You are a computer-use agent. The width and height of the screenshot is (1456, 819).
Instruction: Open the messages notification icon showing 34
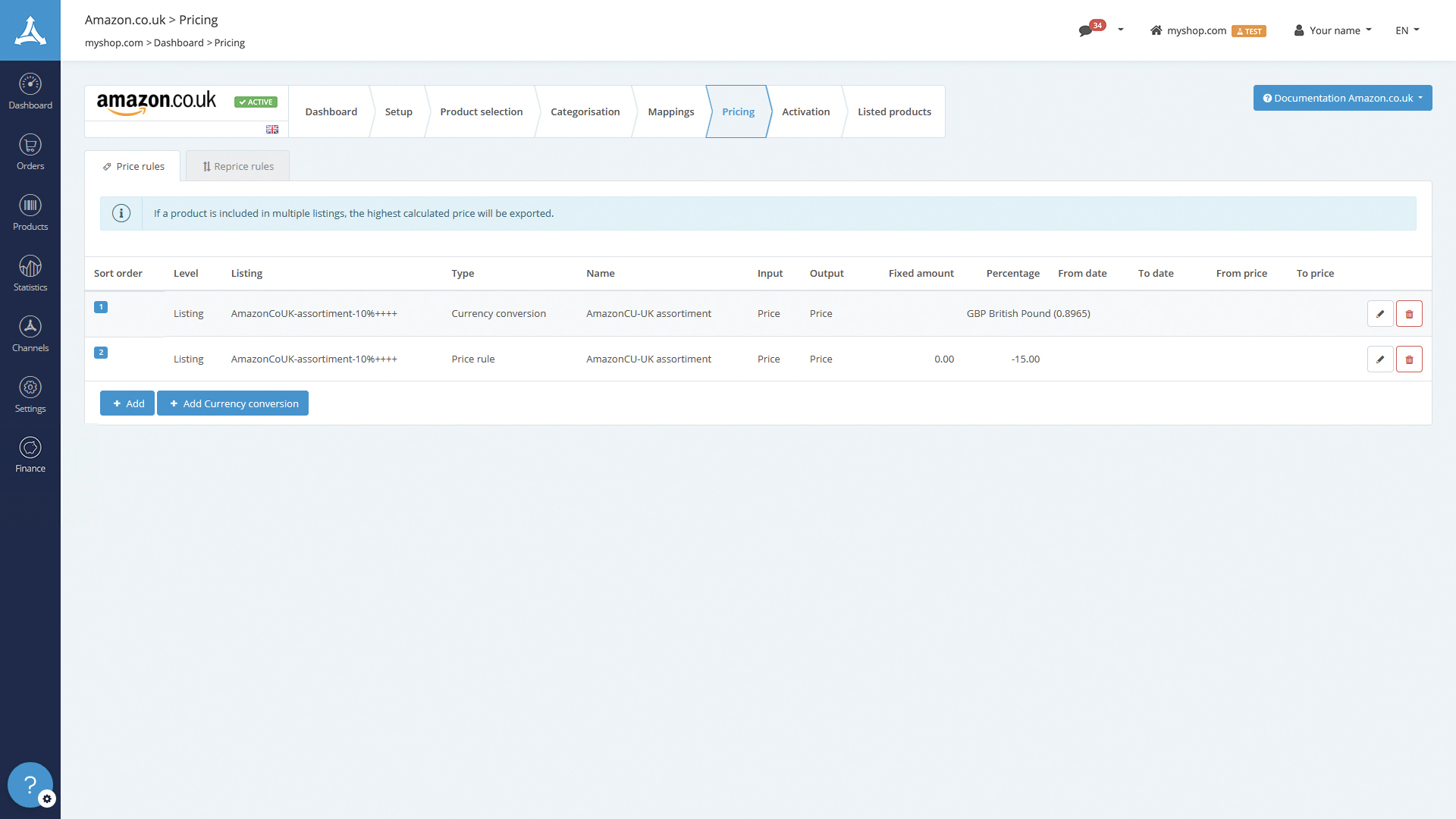click(1087, 29)
